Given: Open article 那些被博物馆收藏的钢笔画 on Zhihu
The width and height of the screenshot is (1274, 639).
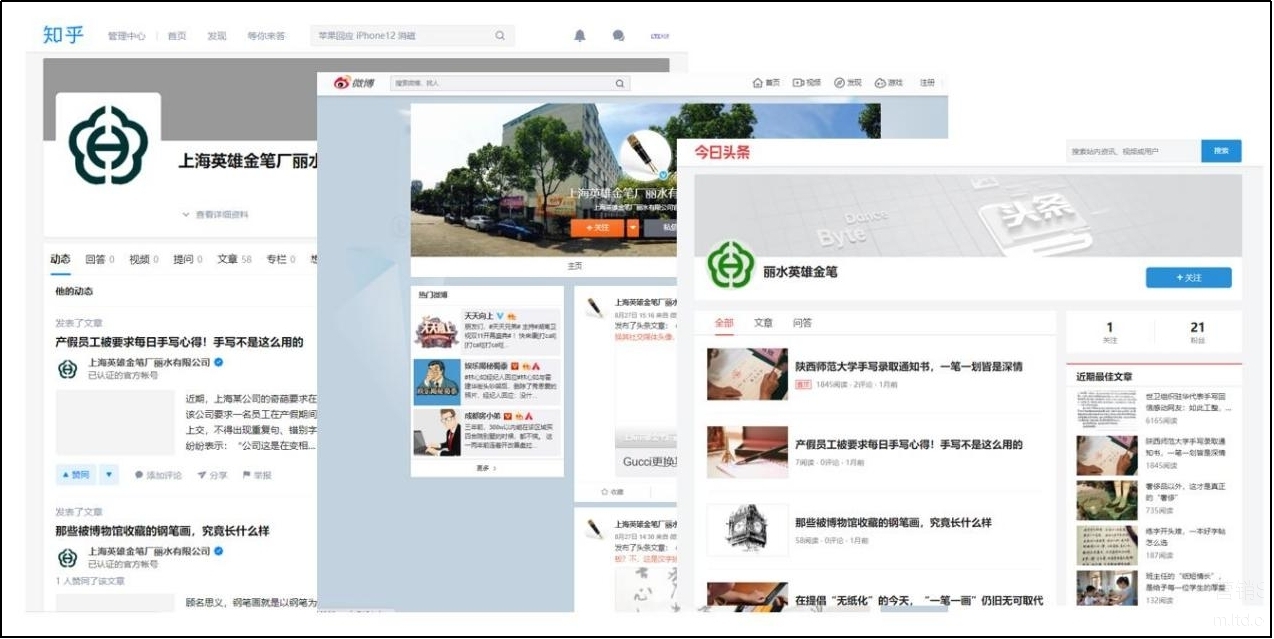Looking at the screenshot, I should [x=162, y=531].
